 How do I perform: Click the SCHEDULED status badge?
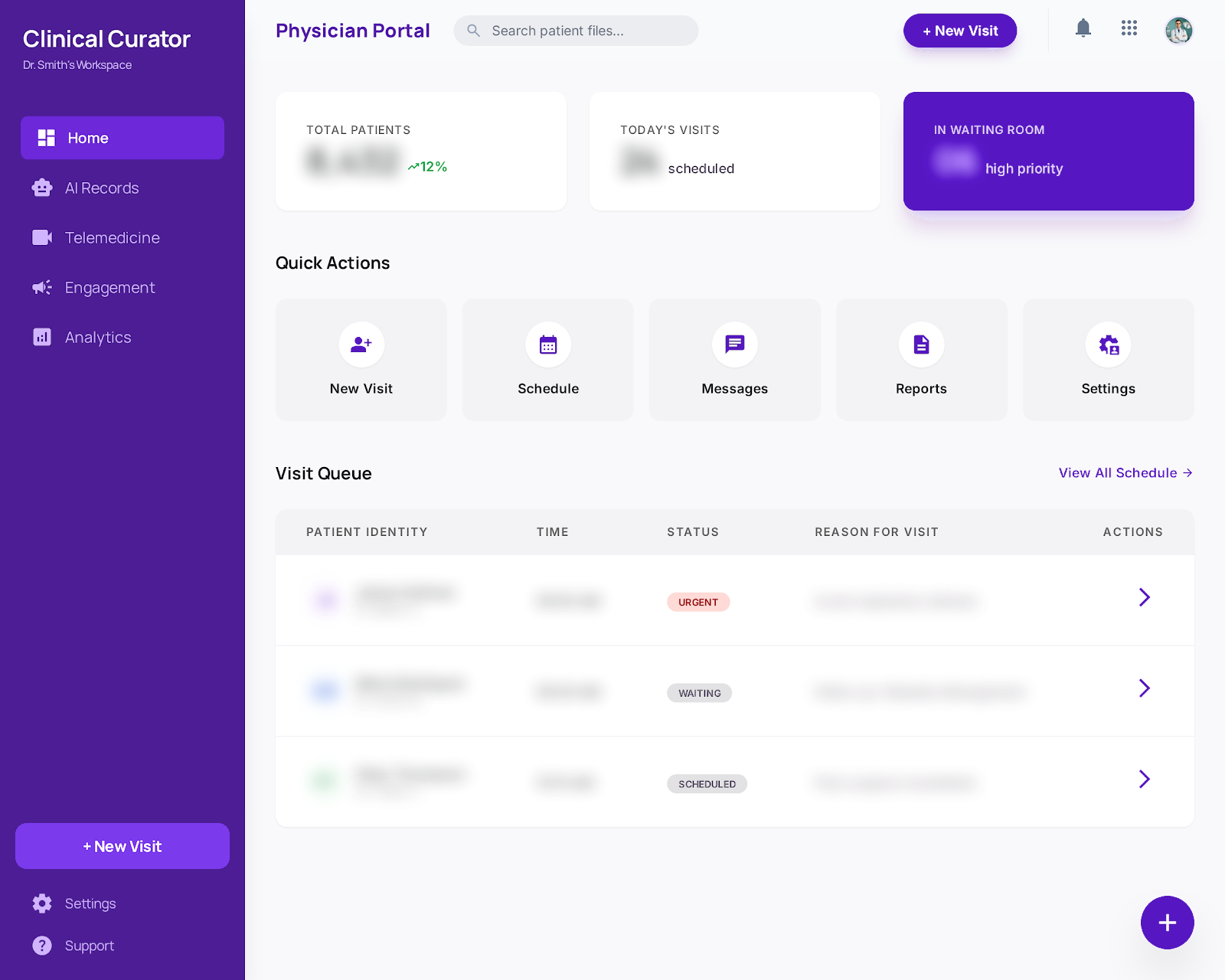pos(707,784)
